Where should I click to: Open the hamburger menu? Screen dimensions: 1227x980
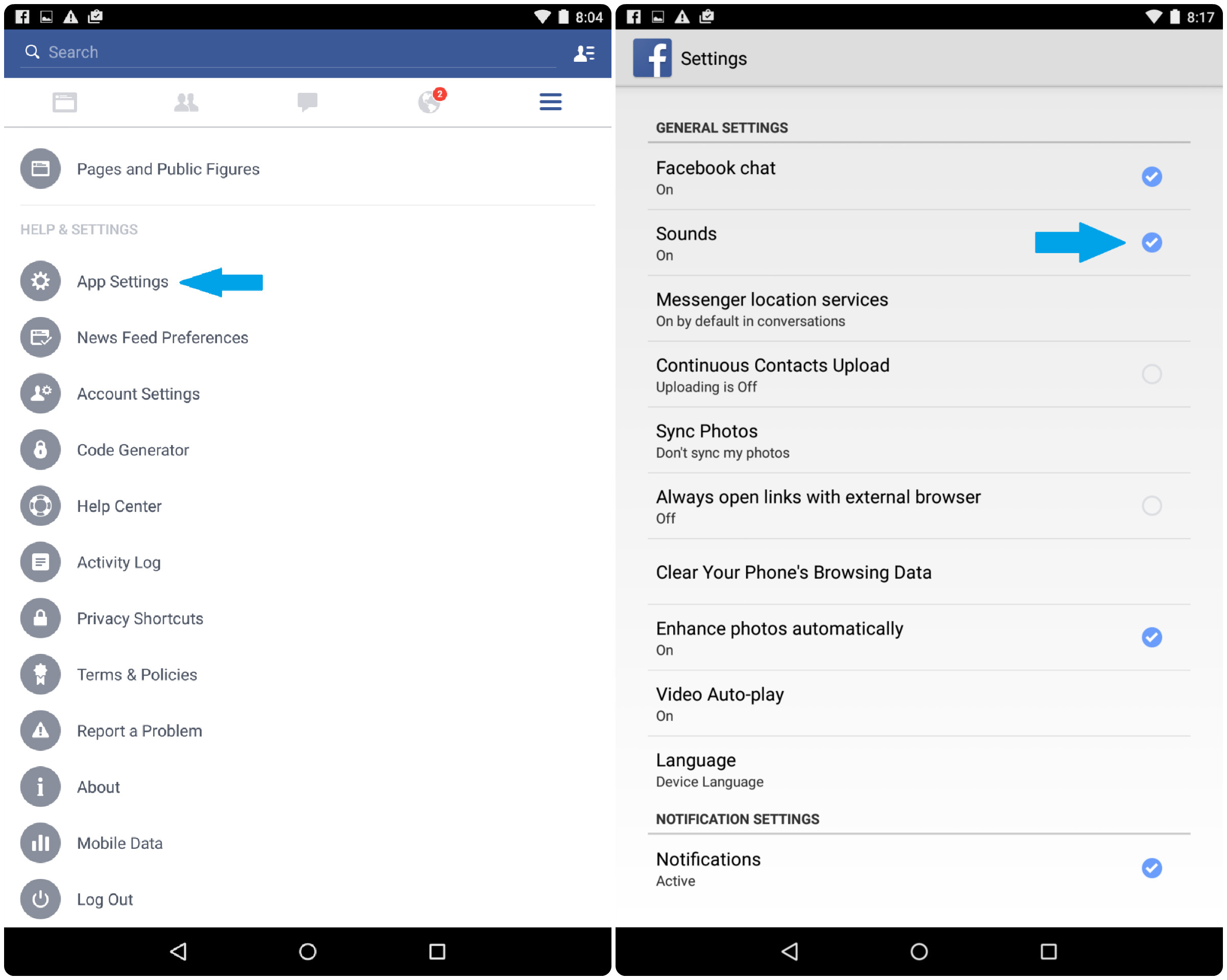click(550, 101)
